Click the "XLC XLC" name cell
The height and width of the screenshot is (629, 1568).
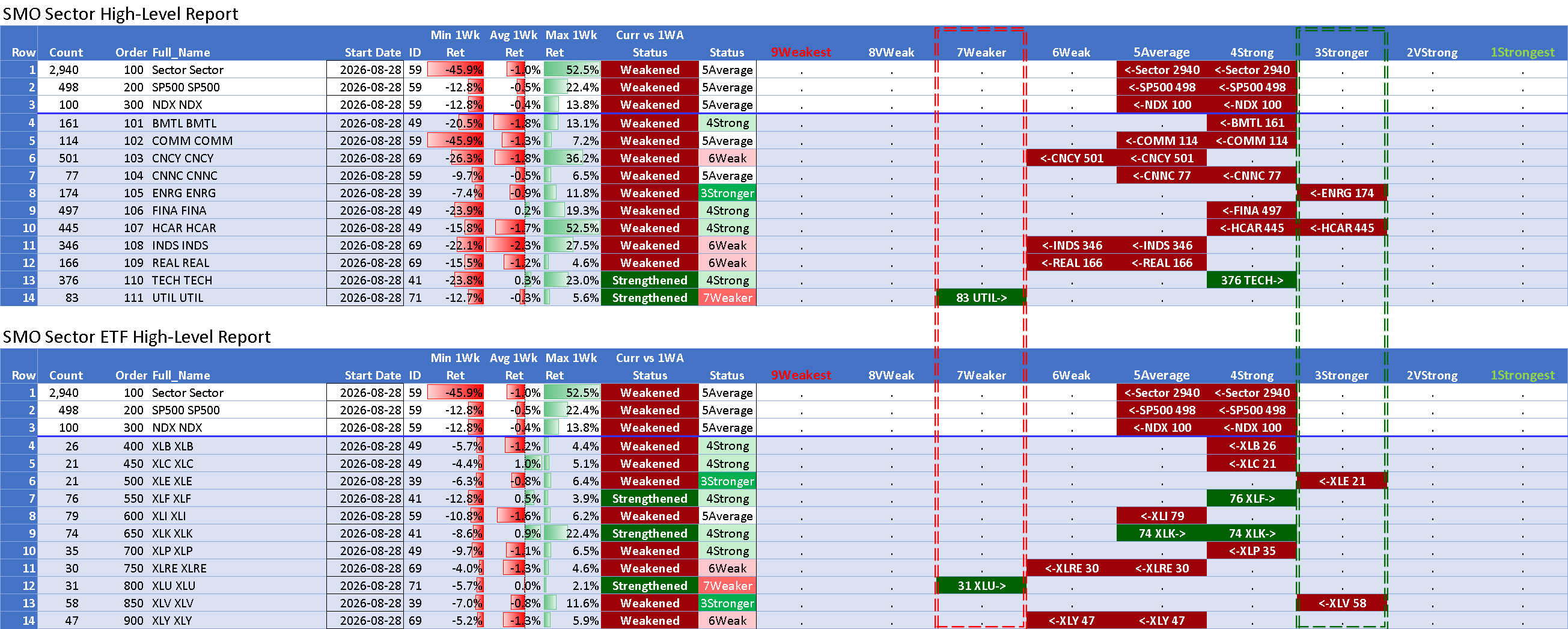pyautogui.click(x=172, y=464)
